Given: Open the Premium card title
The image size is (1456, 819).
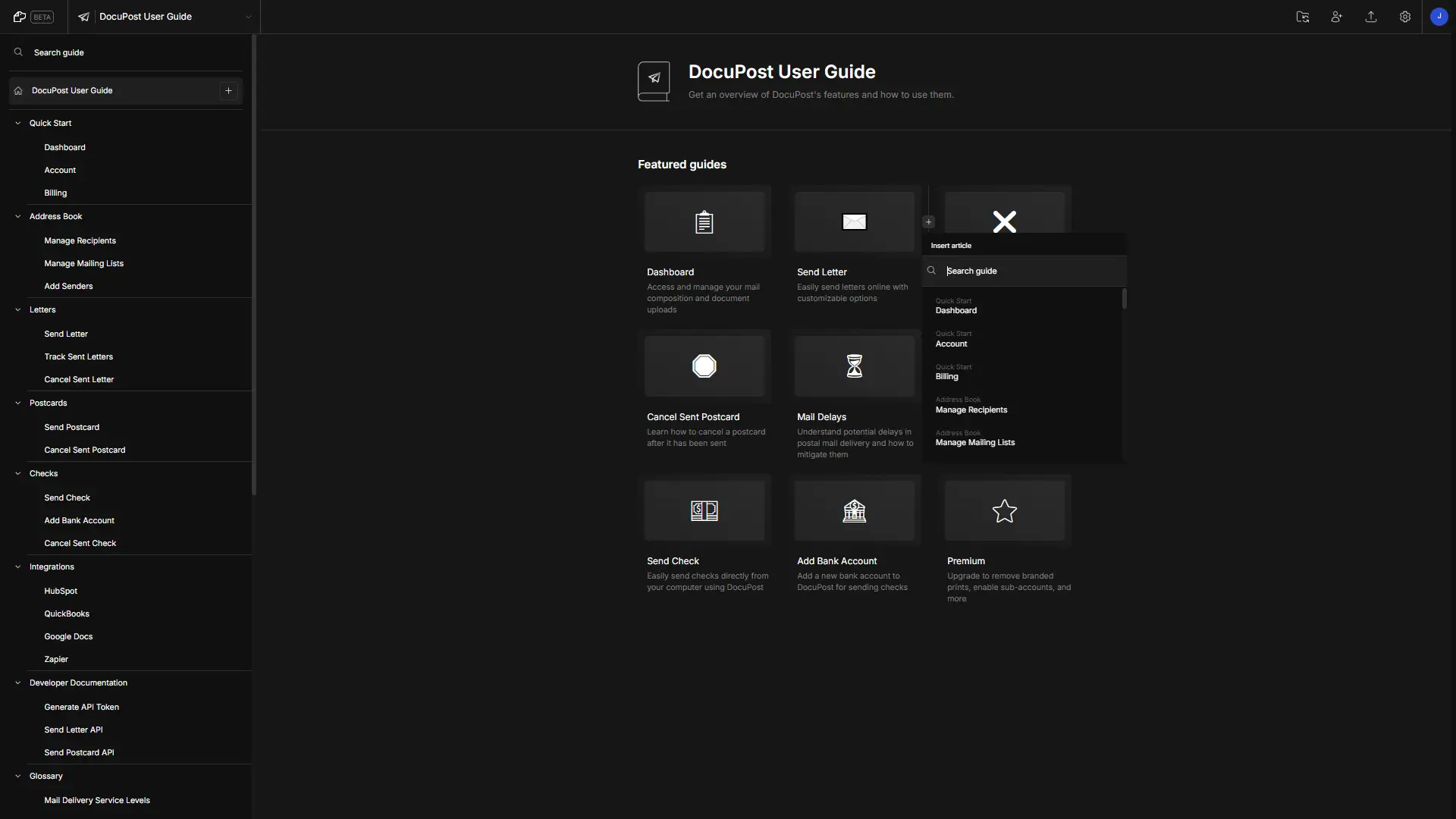Looking at the screenshot, I should [965, 561].
